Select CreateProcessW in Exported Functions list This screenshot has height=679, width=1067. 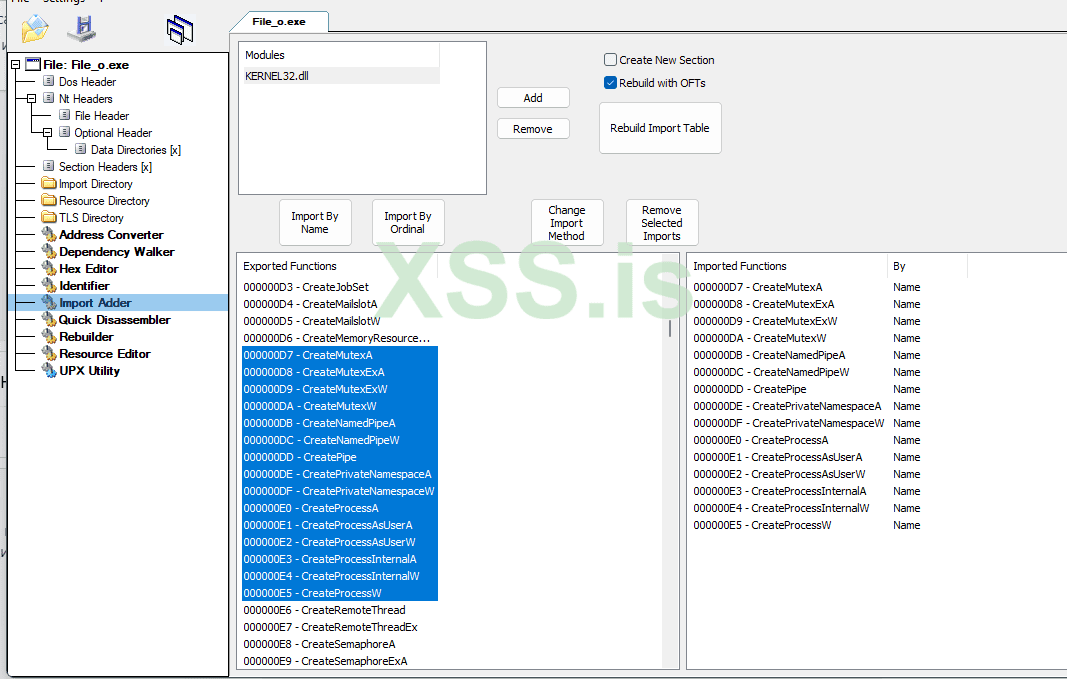[340, 593]
